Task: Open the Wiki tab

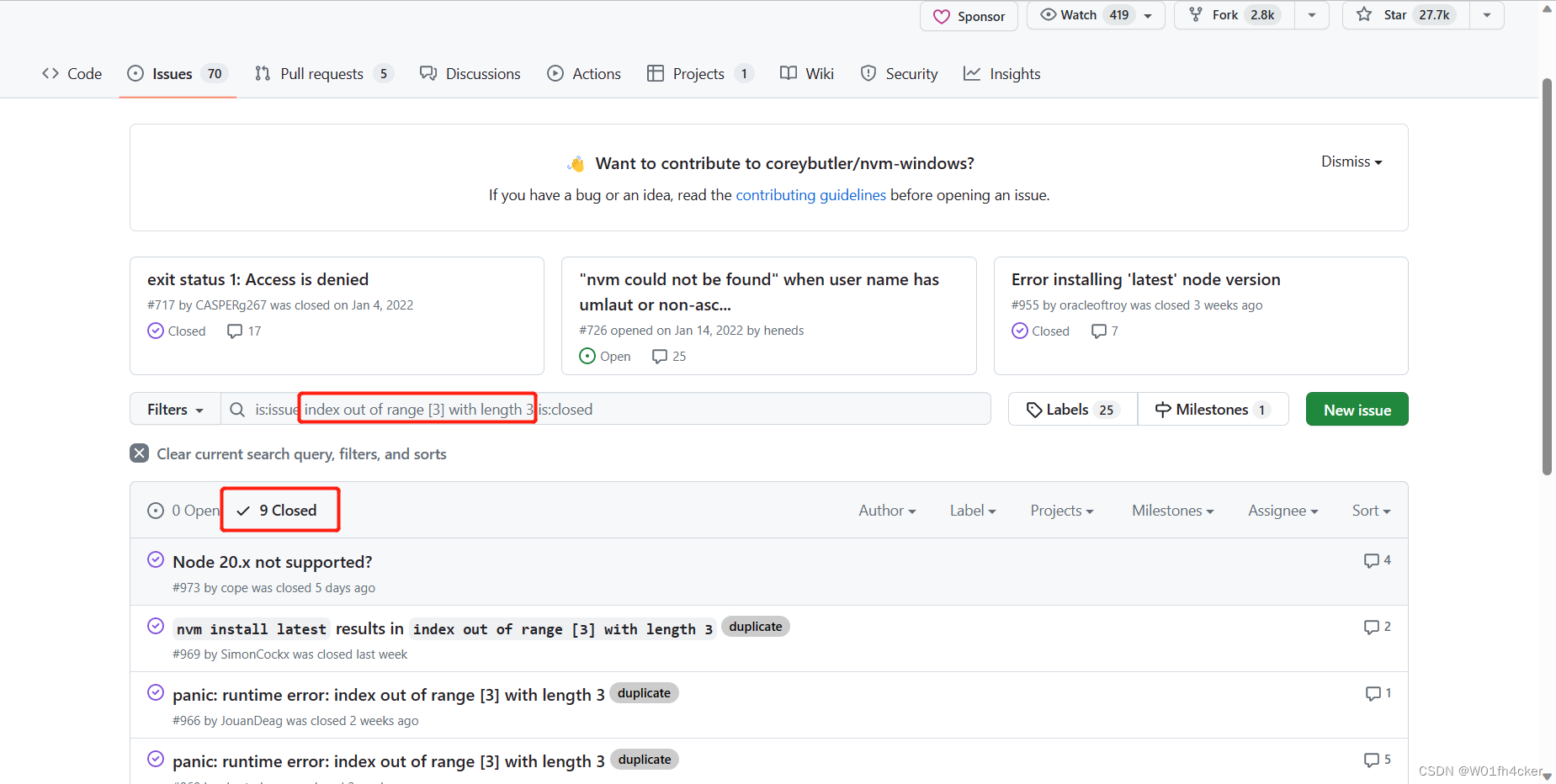Action: pyautogui.click(x=807, y=74)
